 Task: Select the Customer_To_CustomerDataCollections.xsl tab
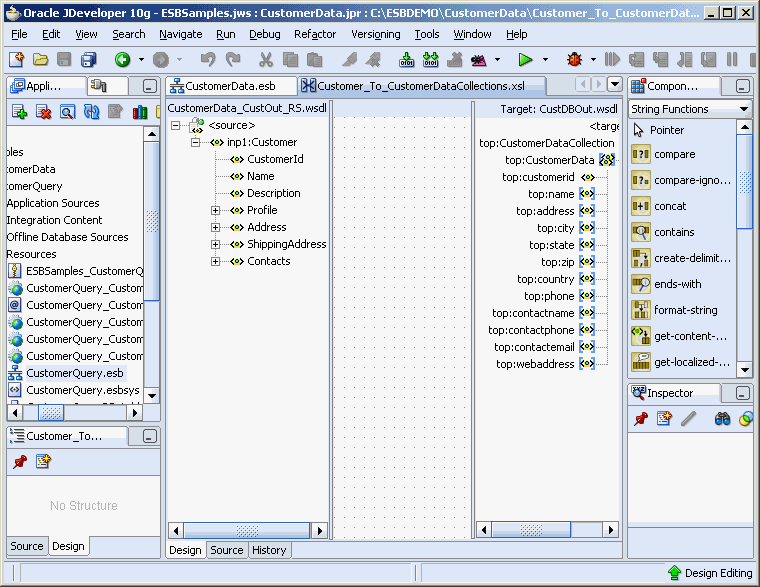421,86
